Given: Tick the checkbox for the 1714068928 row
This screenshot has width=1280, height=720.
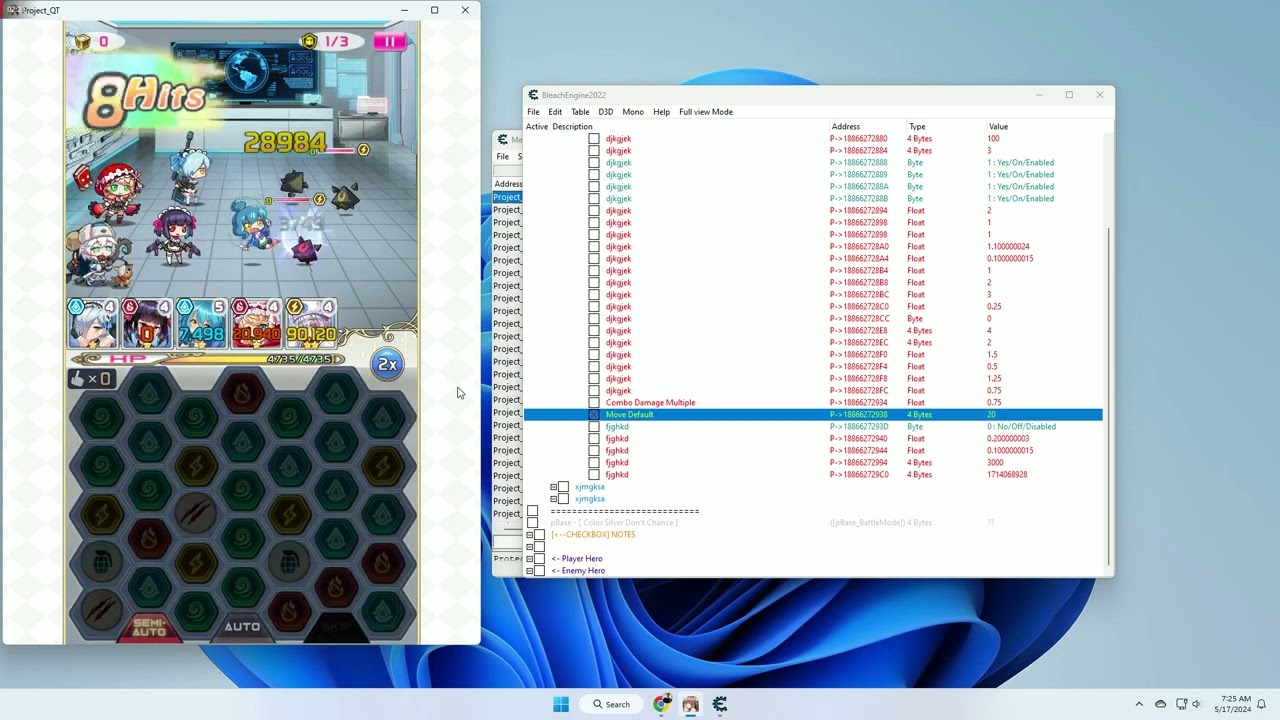Looking at the screenshot, I should click(594, 475).
